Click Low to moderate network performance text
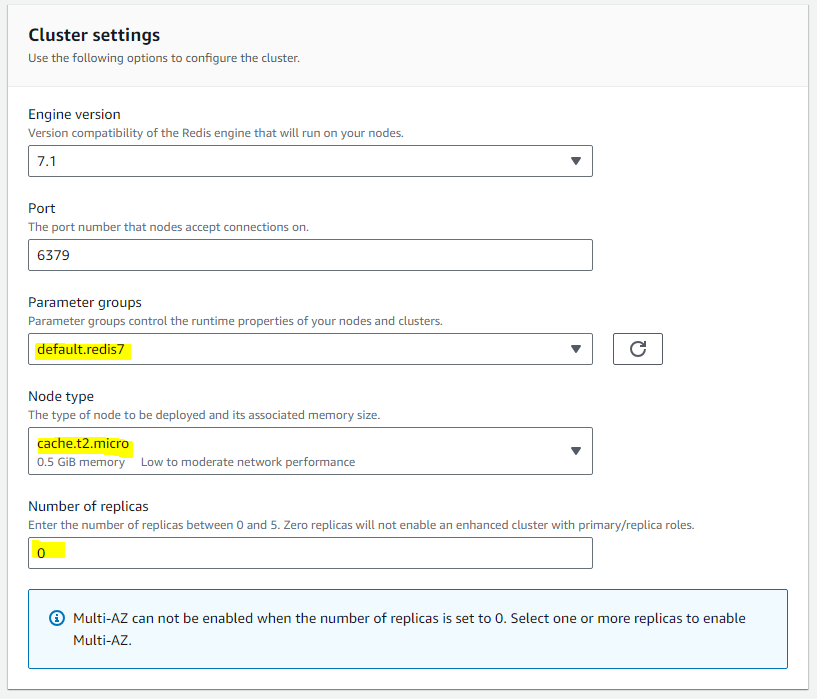 (248, 462)
